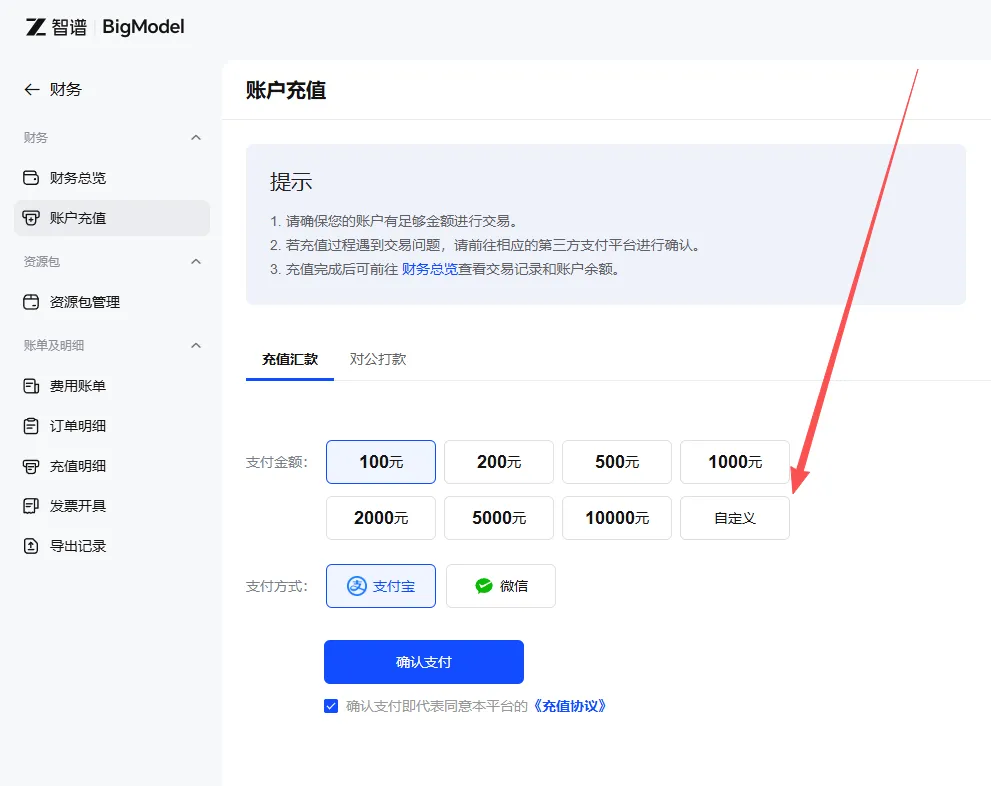Click the 导出记录 upload icon
The width and height of the screenshot is (991, 786).
click(x=31, y=546)
